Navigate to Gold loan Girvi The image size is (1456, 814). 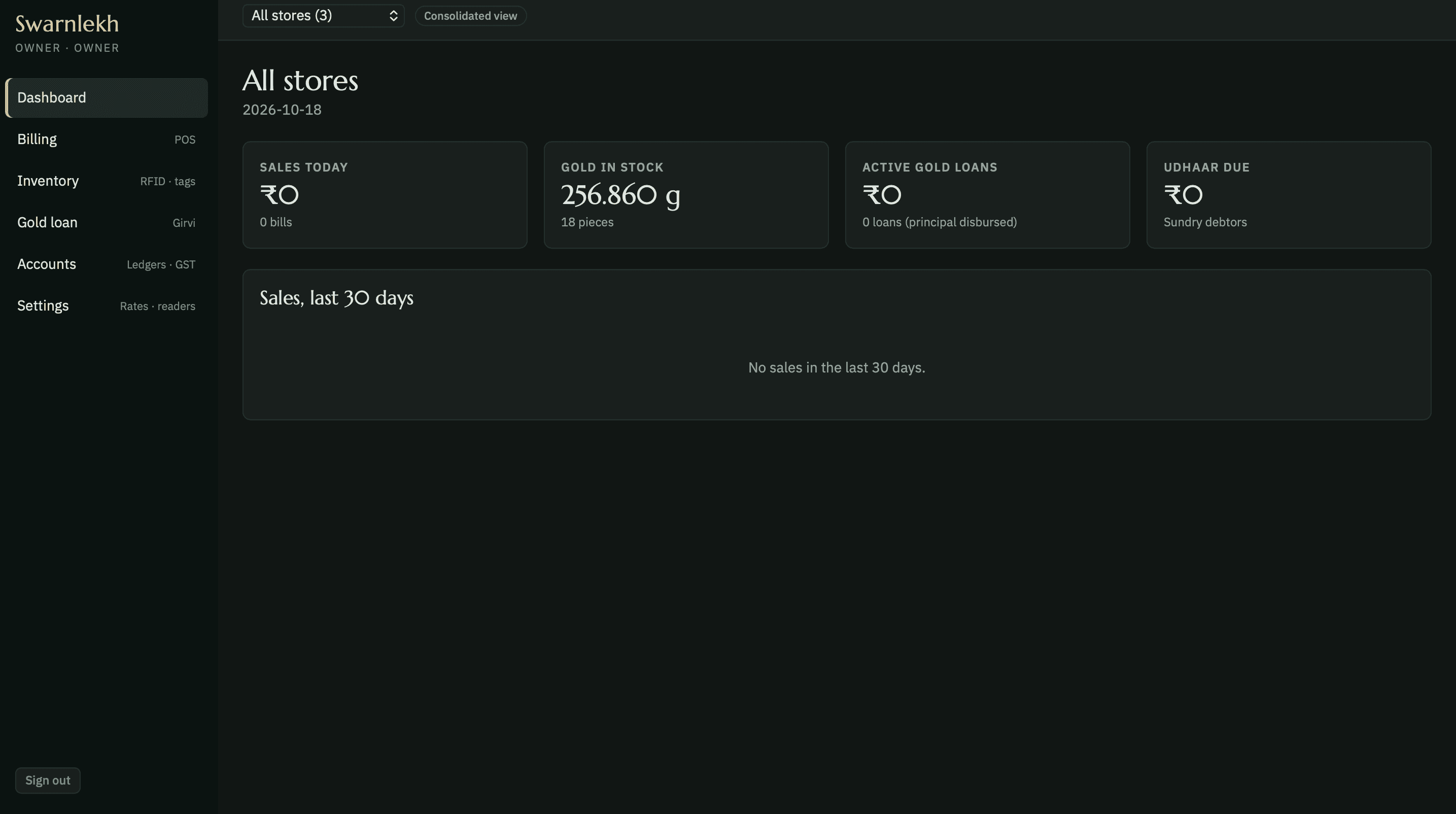(106, 223)
